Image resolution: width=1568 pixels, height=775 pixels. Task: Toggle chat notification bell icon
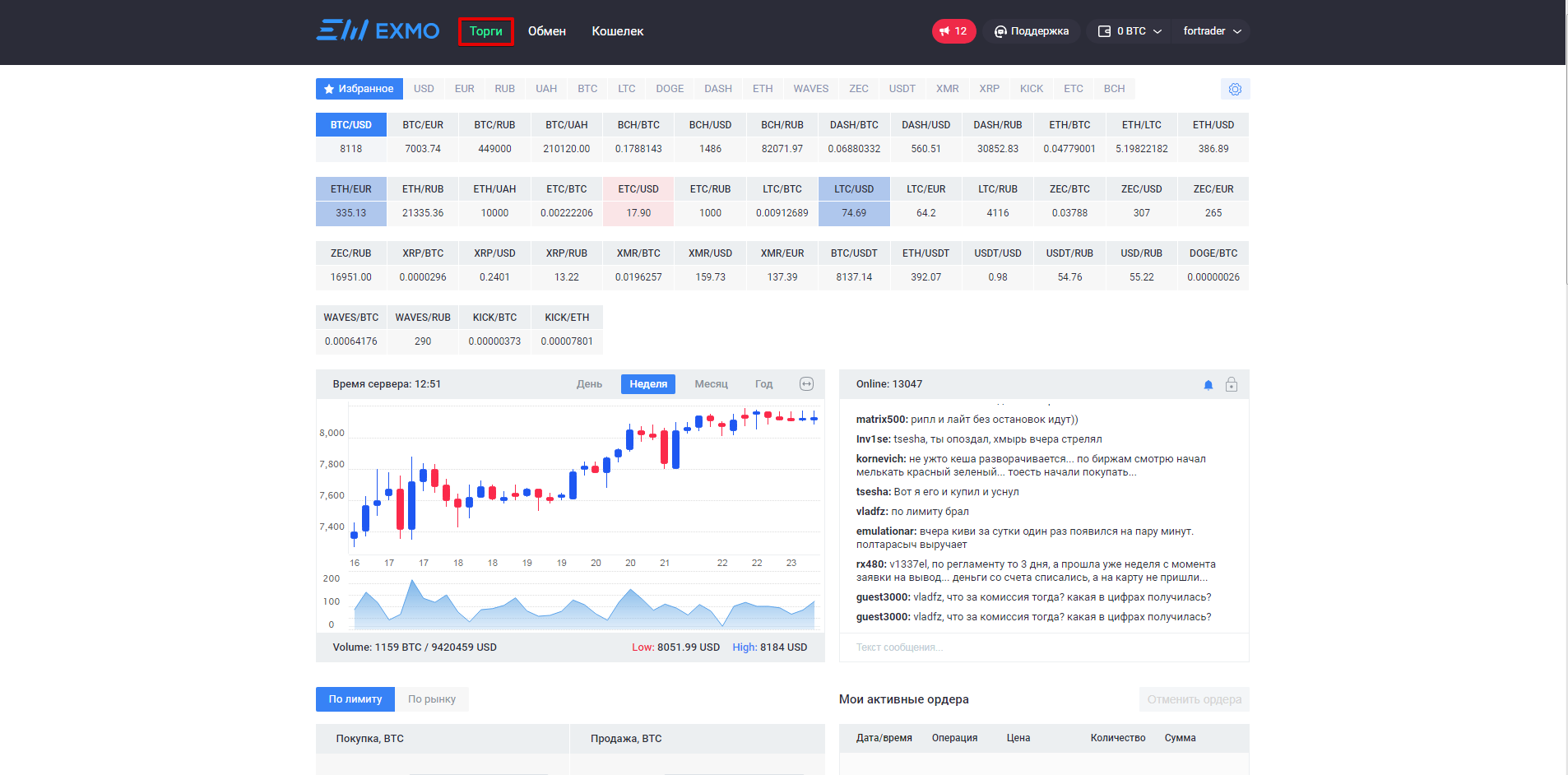1208,384
